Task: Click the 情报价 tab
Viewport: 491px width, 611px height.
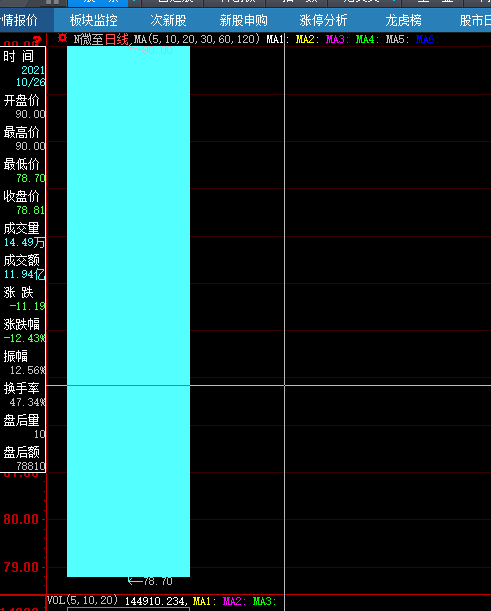Action: [19, 20]
